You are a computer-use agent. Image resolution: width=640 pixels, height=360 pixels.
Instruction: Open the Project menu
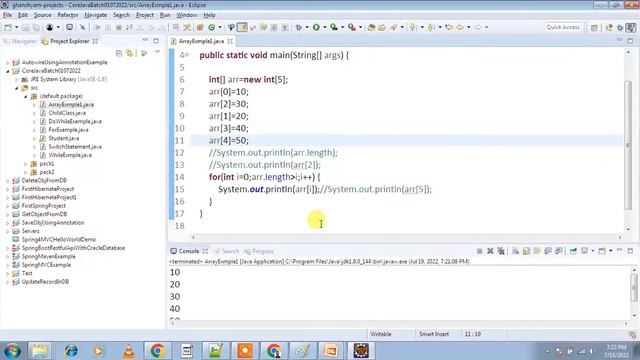(145, 15)
